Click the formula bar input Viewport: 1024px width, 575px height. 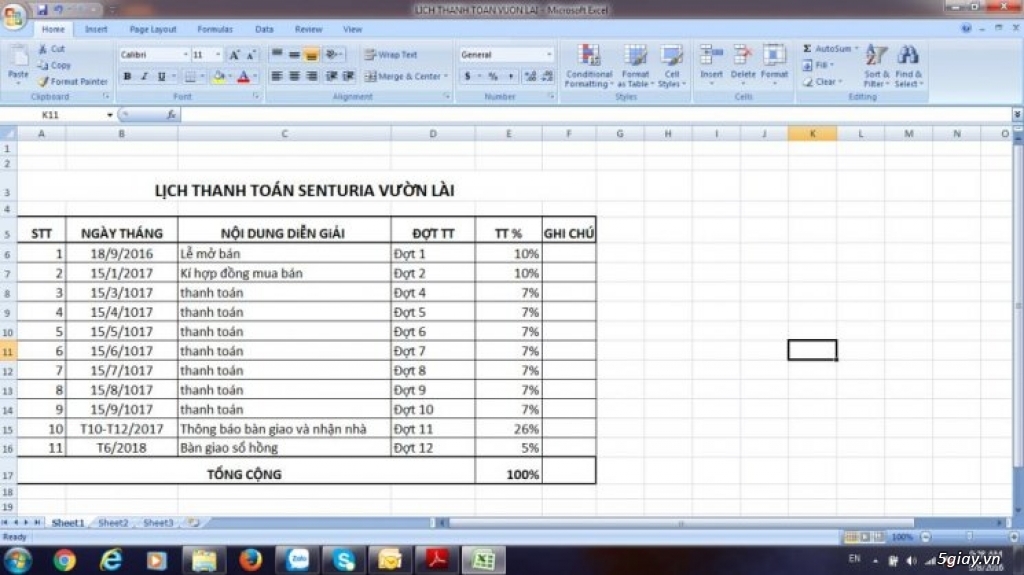click(x=594, y=115)
